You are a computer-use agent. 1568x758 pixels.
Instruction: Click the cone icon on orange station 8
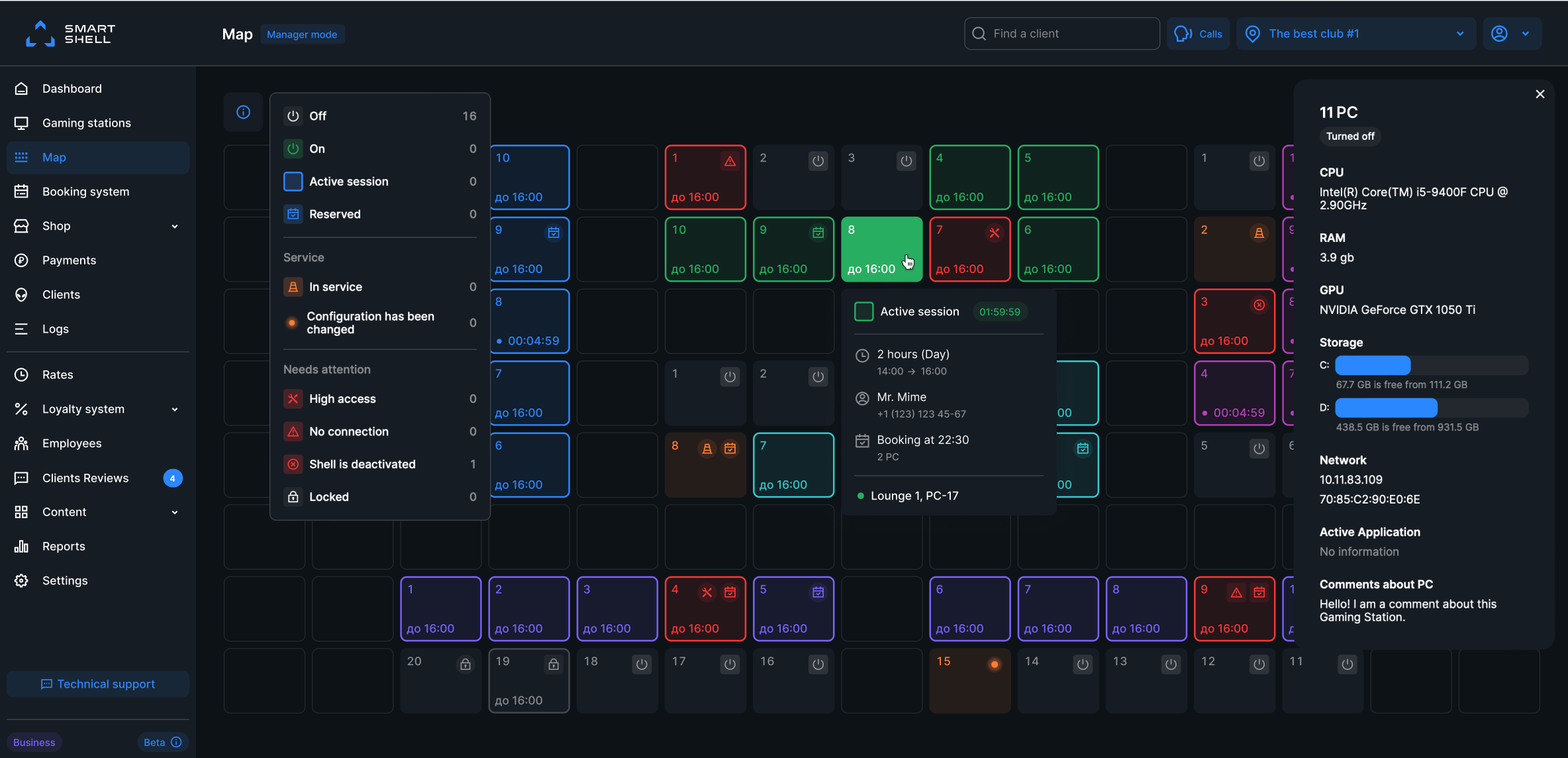tap(707, 449)
